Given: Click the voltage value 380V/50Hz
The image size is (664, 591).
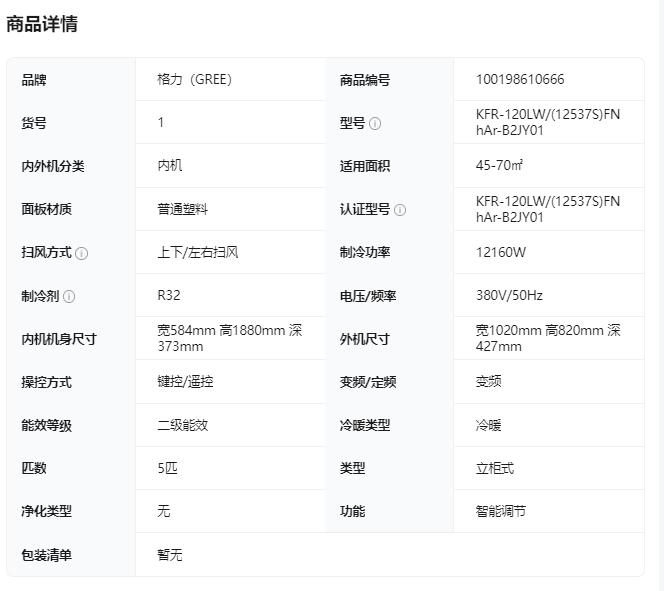Looking at the screenshot, I should click(x=509, y=296).
